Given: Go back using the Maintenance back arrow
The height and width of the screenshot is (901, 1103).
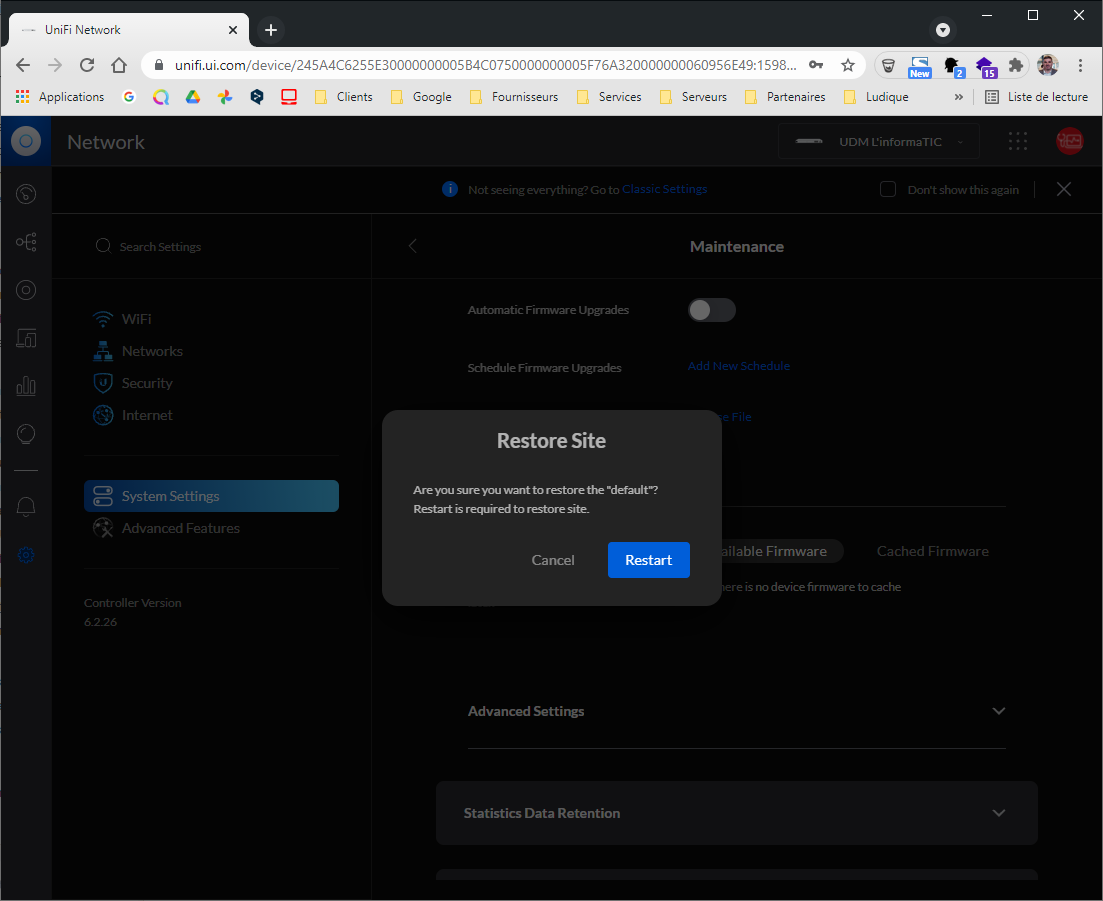Looking at the screenshot, I should tap(412, 246).
